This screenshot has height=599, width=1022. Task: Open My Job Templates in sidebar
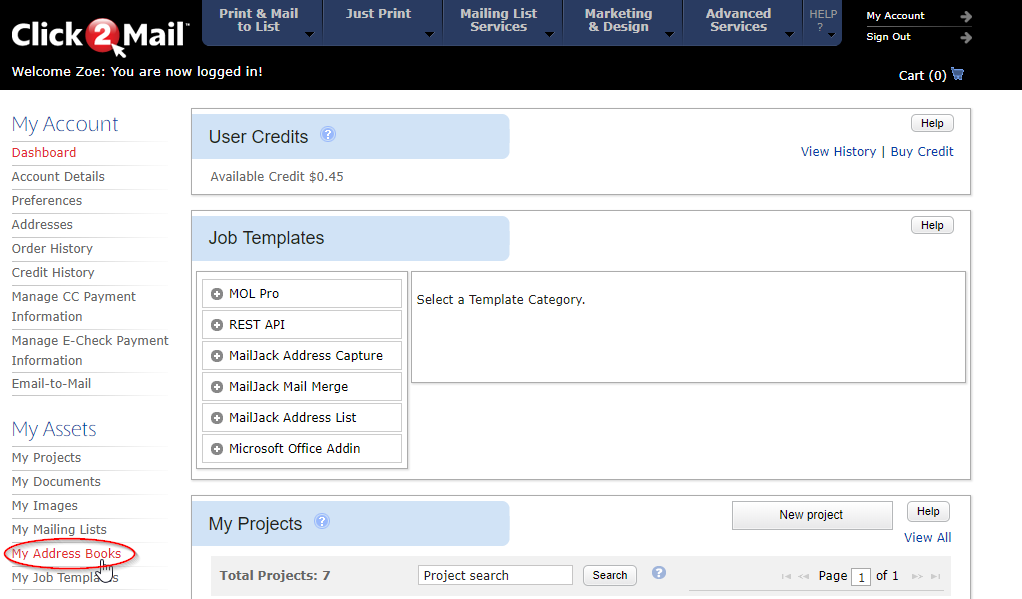(65, 577)
